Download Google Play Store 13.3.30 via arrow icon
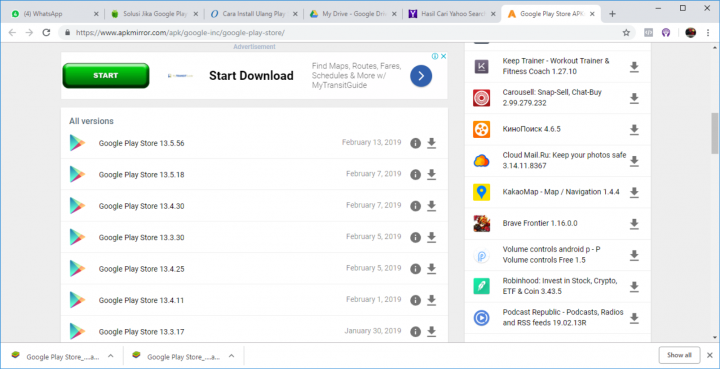 (431, 237)
